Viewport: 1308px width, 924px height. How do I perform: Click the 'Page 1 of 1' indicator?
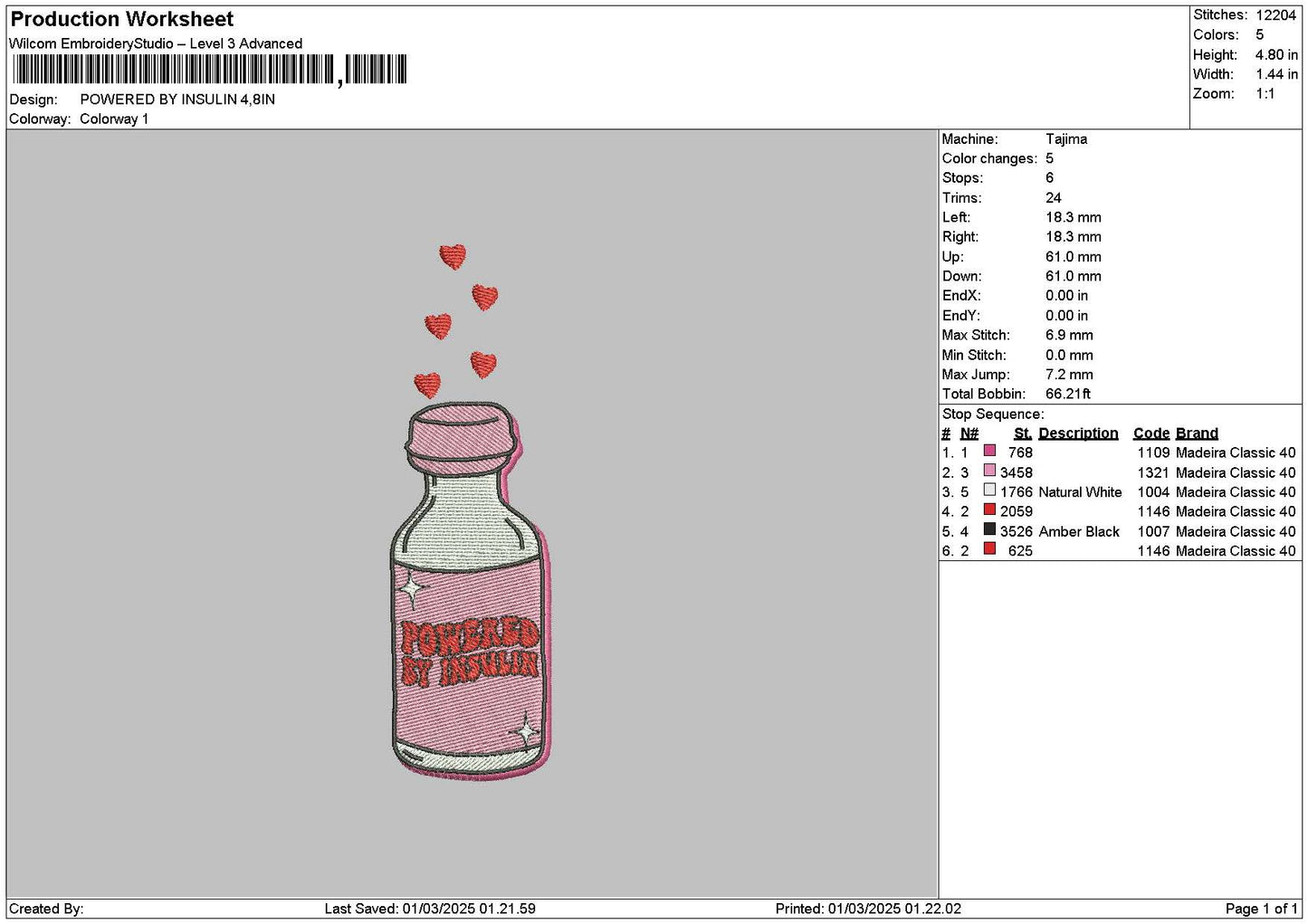tap(1262, 910)
